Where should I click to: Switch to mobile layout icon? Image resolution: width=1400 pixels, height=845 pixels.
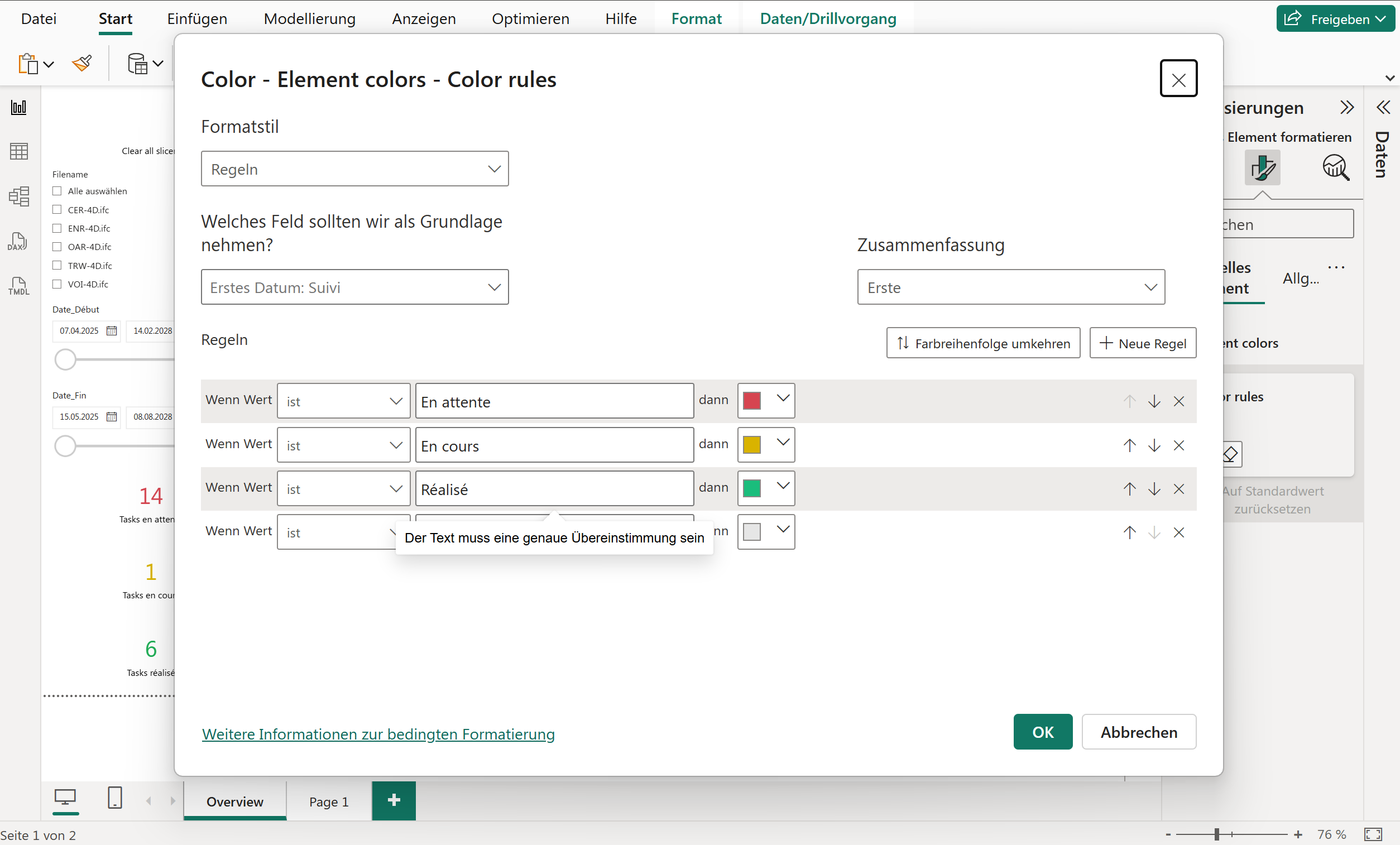[115, 798]
